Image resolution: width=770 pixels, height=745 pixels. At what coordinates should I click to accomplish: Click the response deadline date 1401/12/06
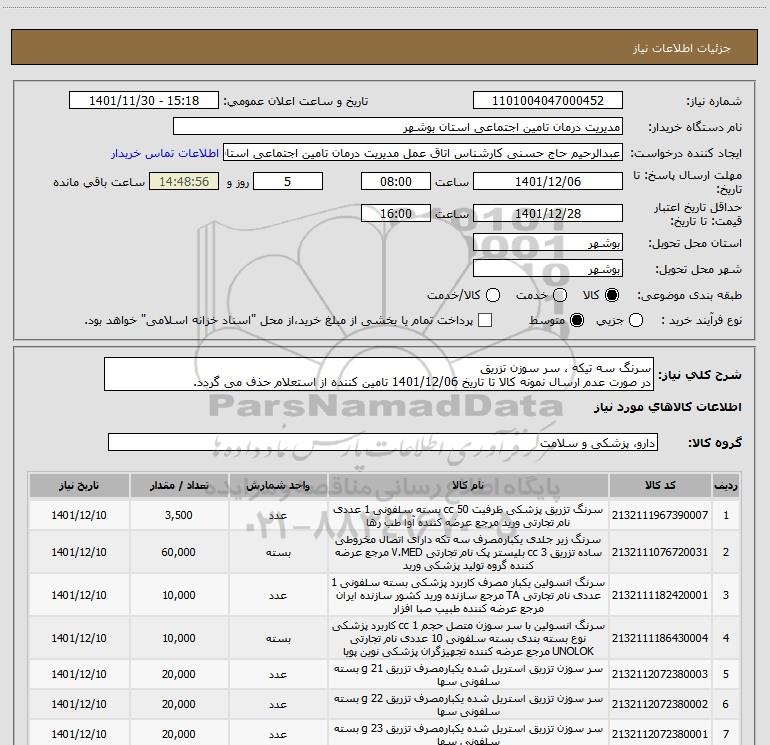click(548, 181)
